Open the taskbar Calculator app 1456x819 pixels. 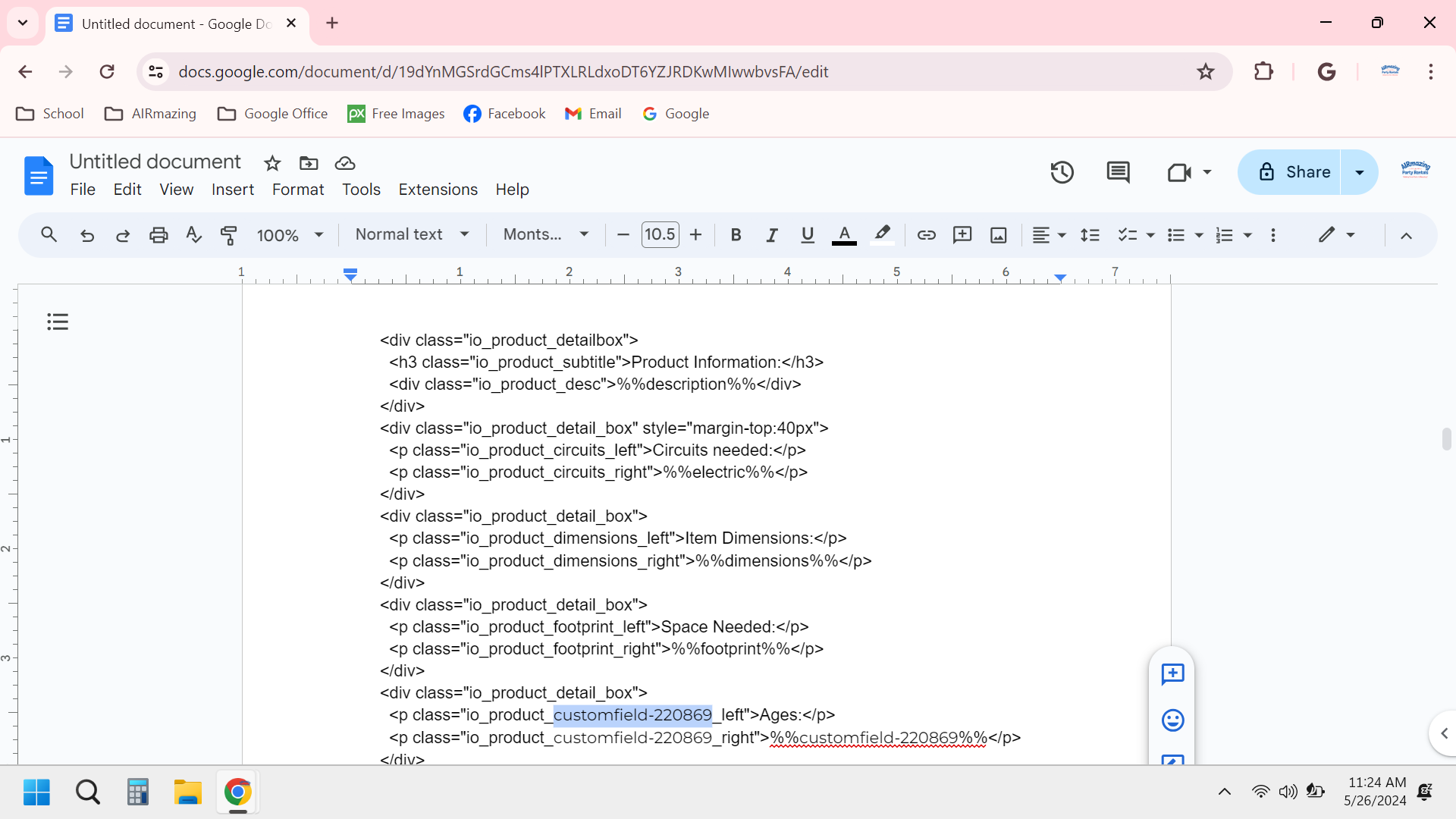[137, 792]
